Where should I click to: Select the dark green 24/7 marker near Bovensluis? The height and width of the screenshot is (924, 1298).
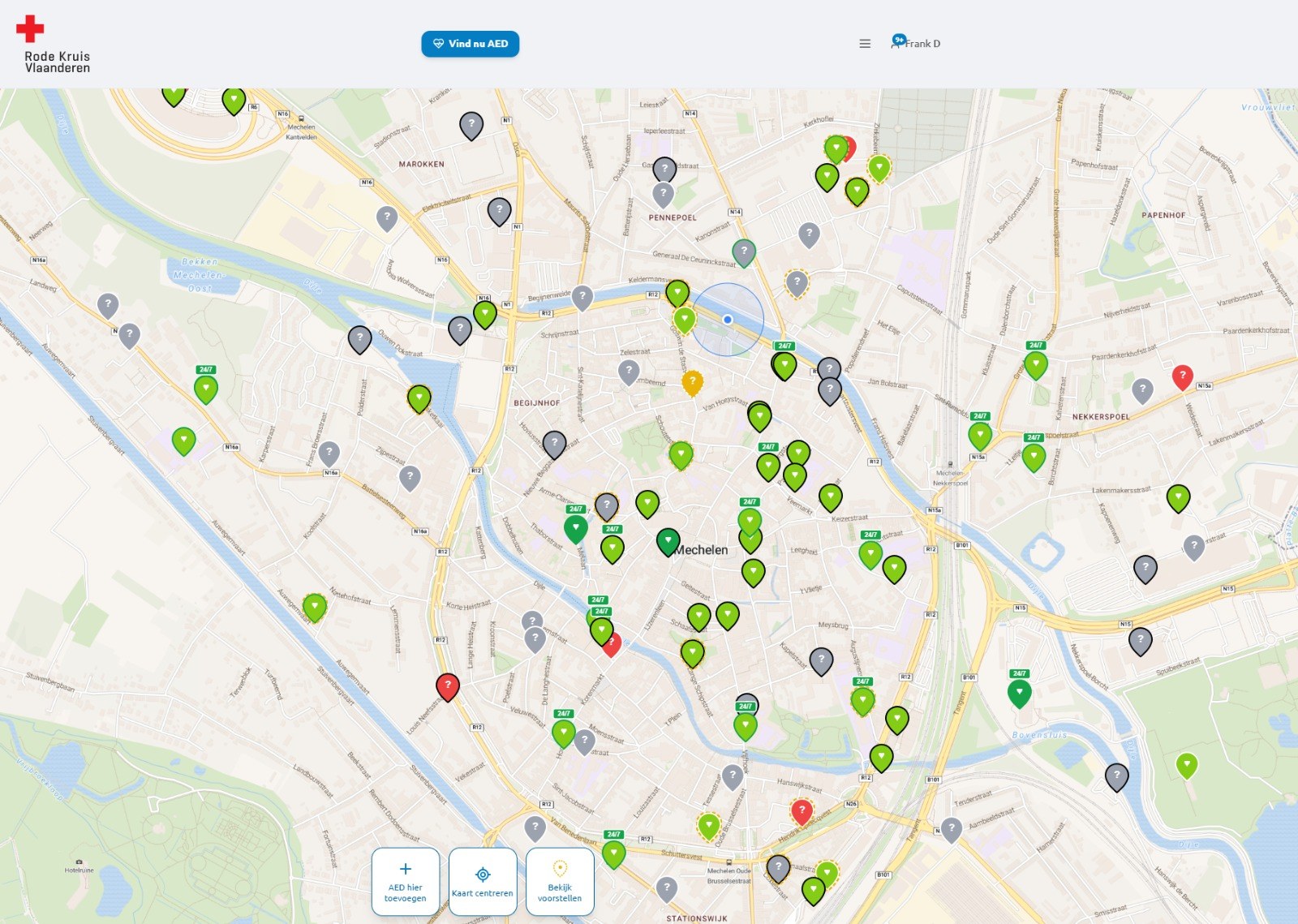coord(1020,694)
